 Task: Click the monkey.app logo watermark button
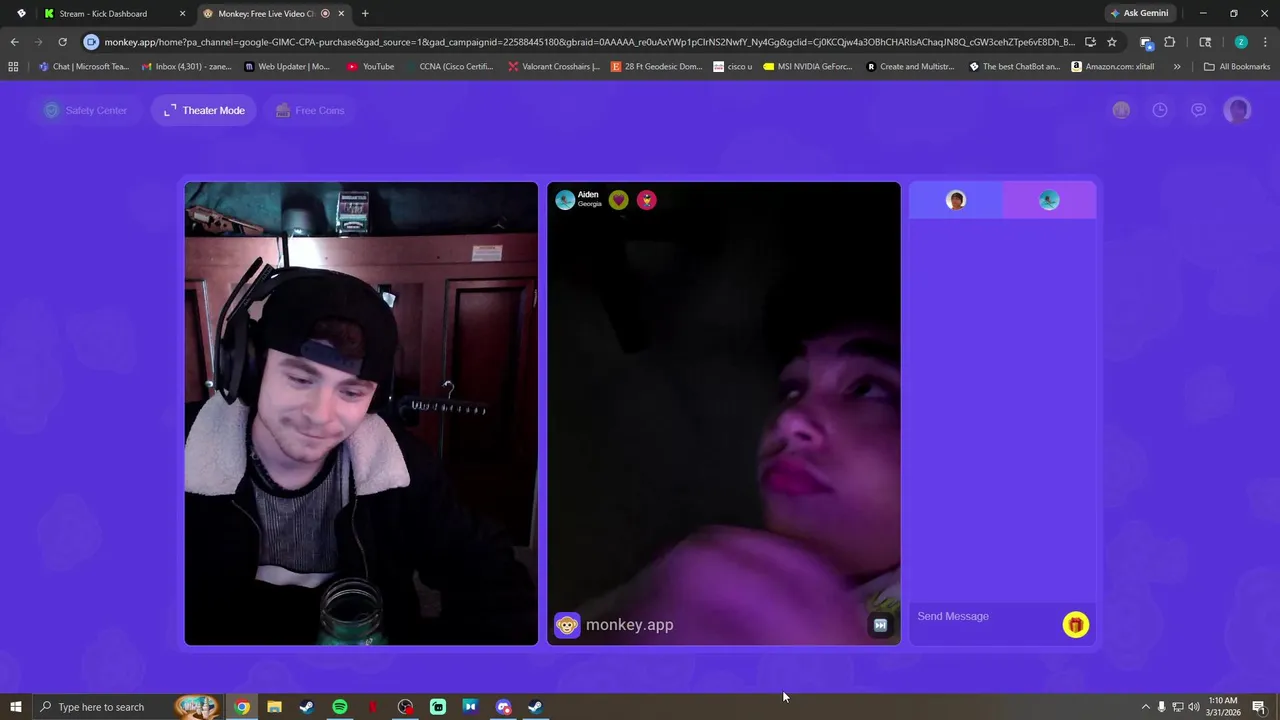614,625
